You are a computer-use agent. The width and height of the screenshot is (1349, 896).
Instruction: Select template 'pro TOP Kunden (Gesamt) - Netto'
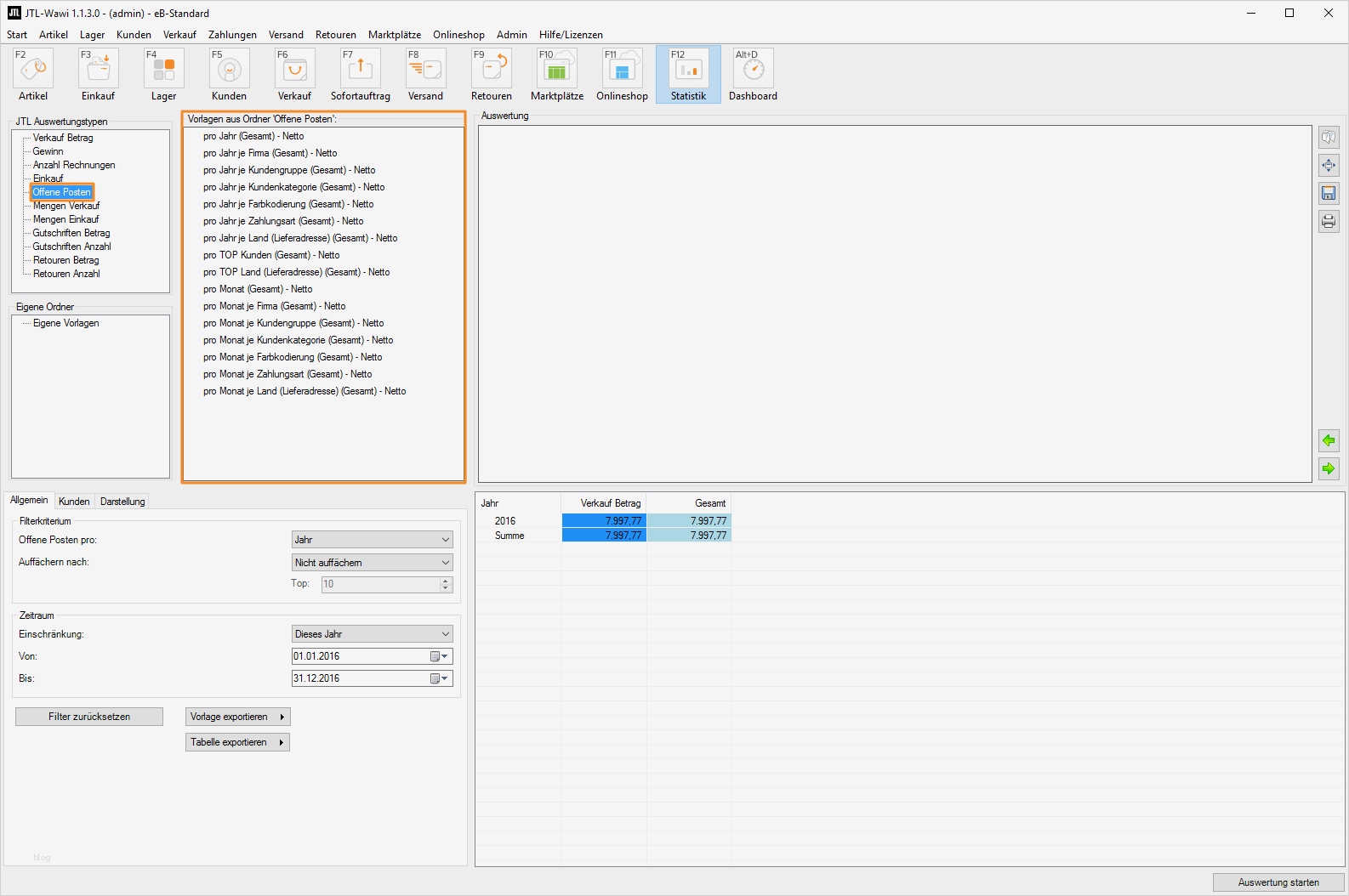pos(271,255)
